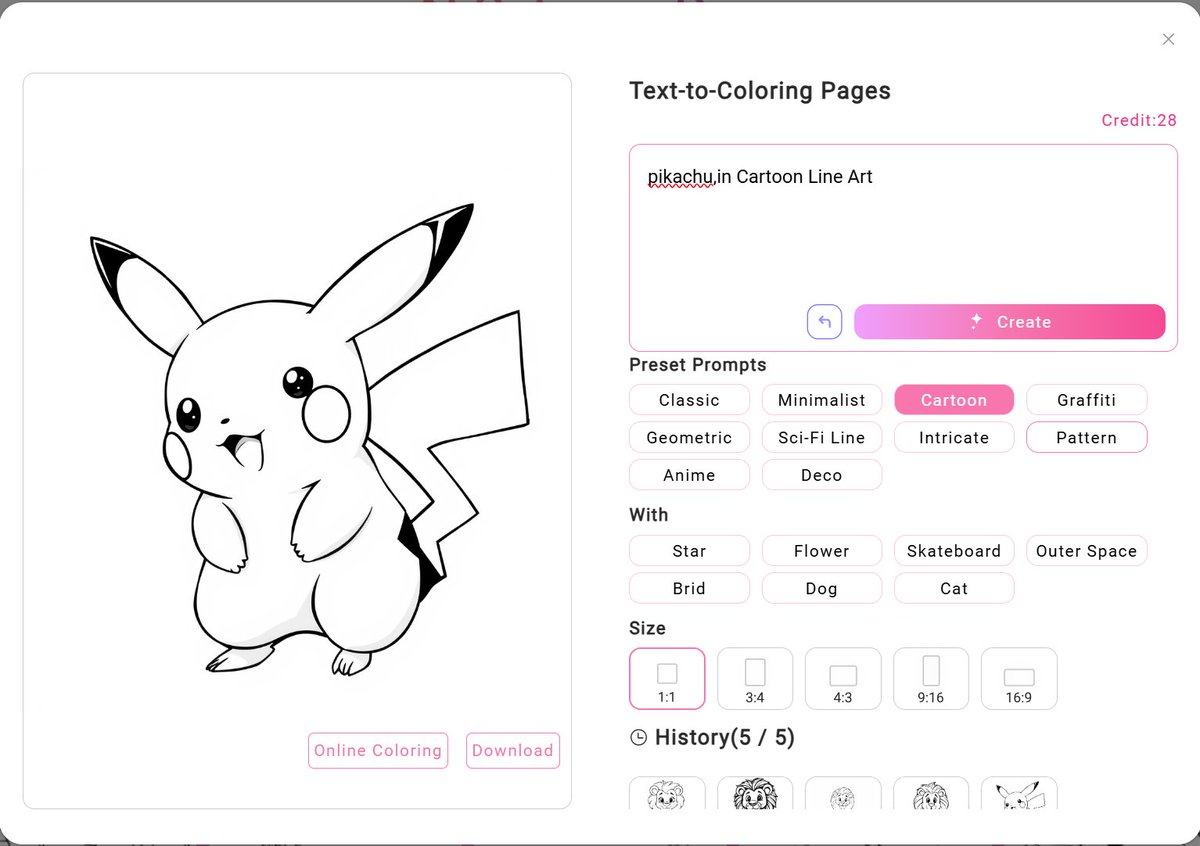Open the Pikachu history thumbnail
Image resolution: width=1200 pixels, height=846 pixels.
click(x=1019, y=793)
